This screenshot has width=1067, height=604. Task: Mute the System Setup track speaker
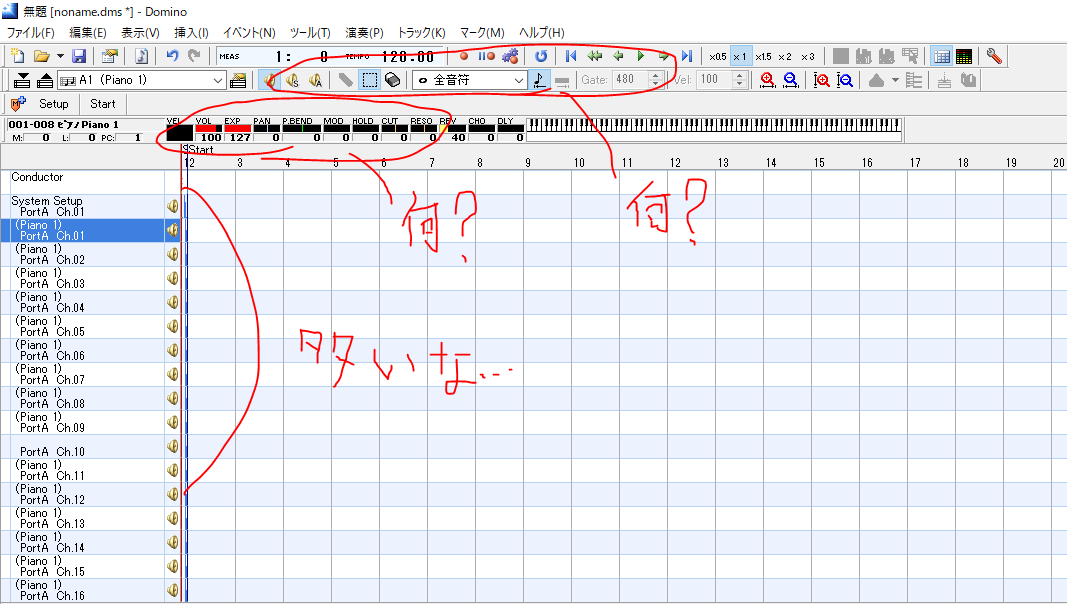[173, 205]
